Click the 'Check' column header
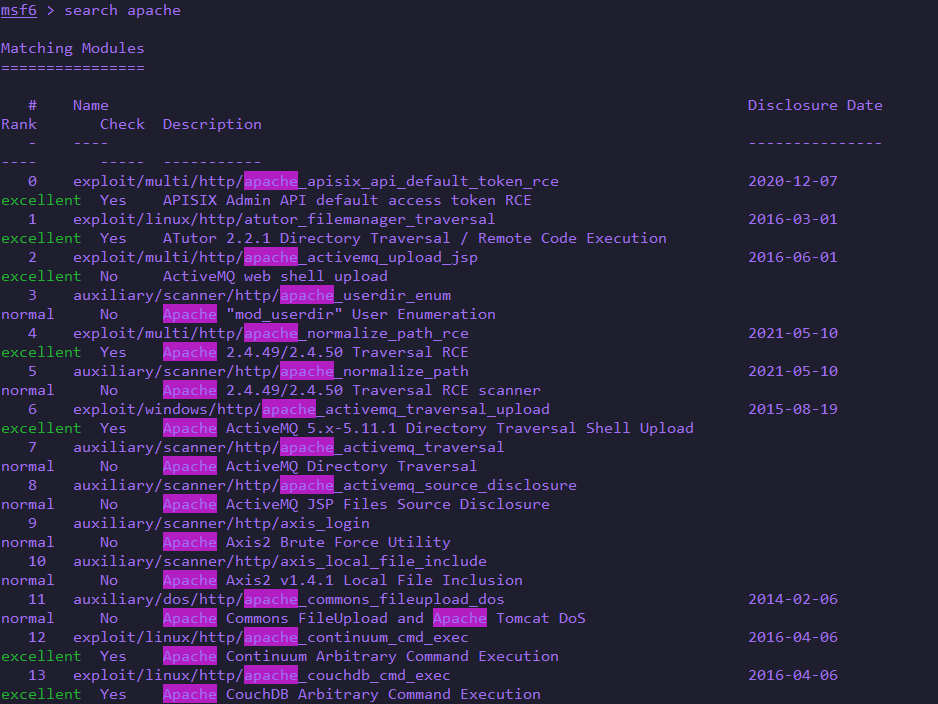The width and height of the screenshot is (938, 704). point(122,124)
